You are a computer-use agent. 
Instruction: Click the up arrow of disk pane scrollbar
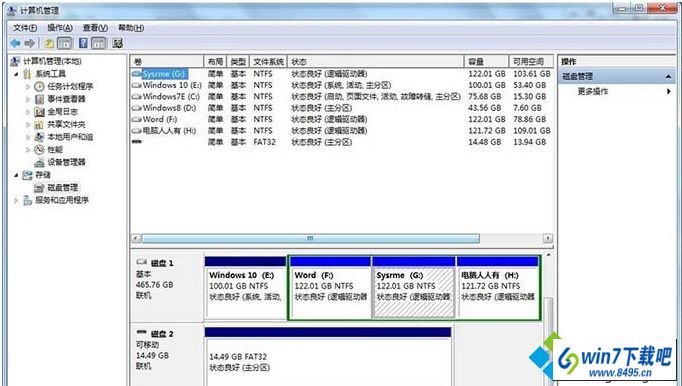[x=549, y=255]
